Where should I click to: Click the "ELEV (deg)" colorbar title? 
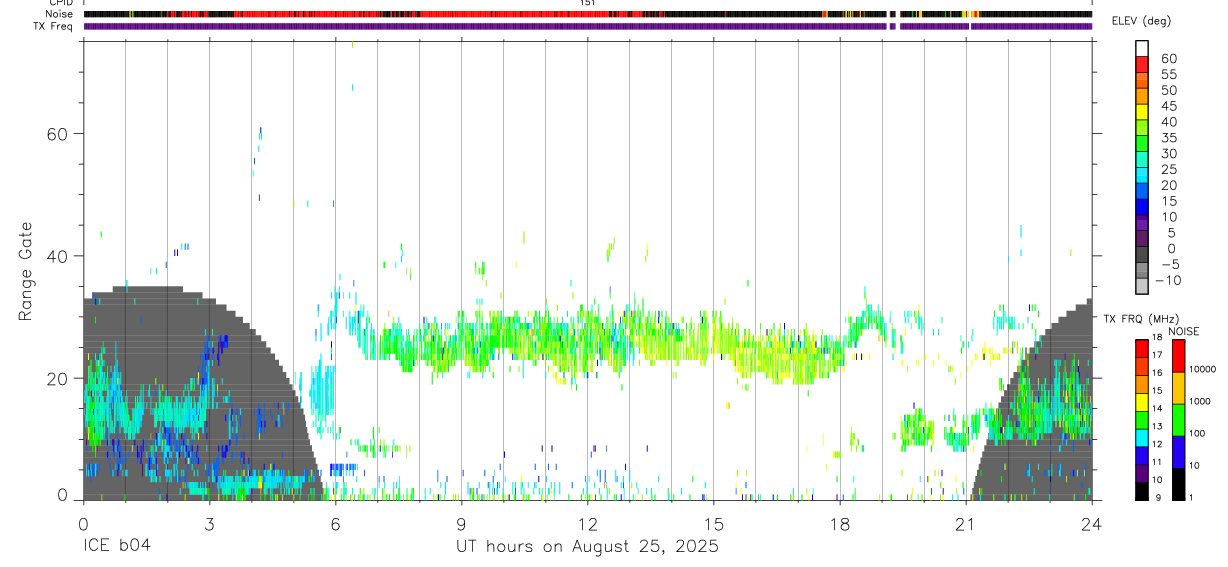pyautogui.click(x=1142, y=21)
